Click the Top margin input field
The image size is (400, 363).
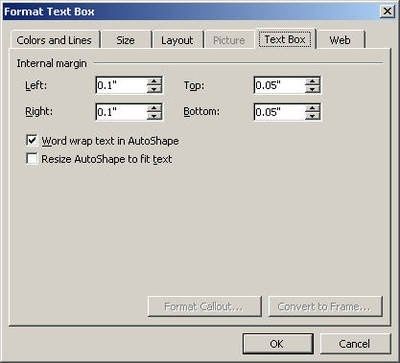click(x=279, y=85)
